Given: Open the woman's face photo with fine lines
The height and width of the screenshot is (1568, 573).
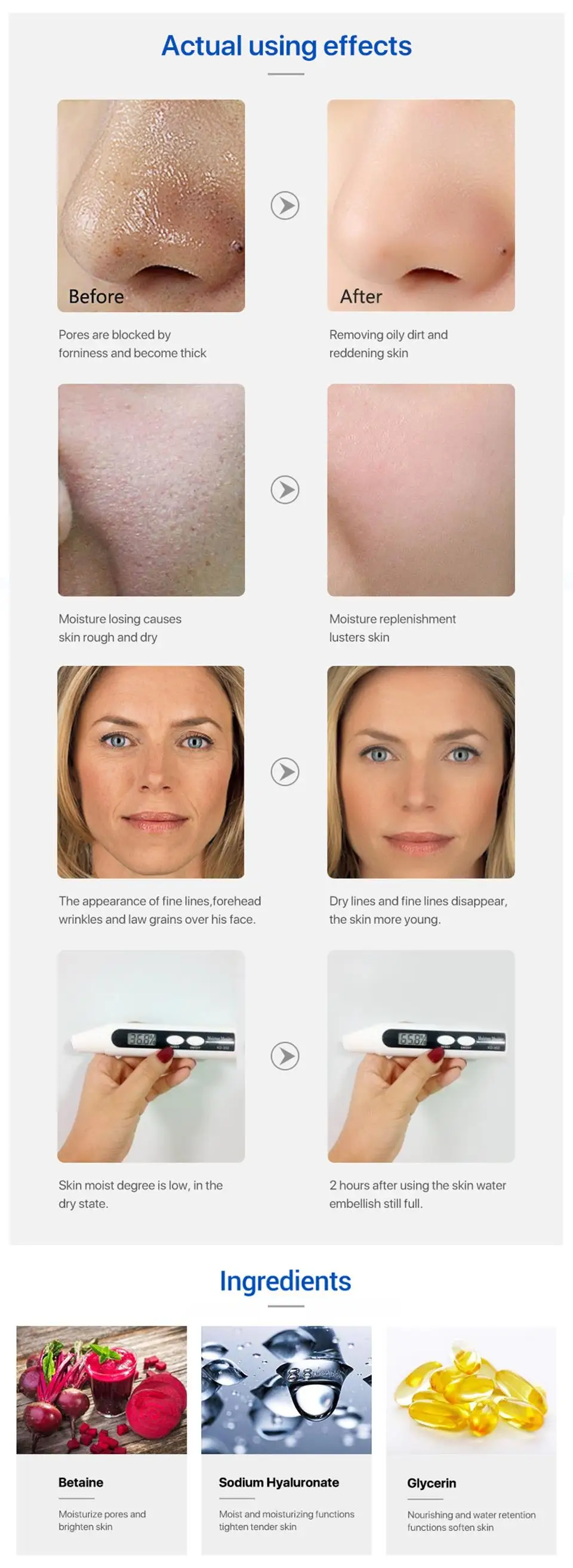Looking at the screenshot, I should coord(151,772).
